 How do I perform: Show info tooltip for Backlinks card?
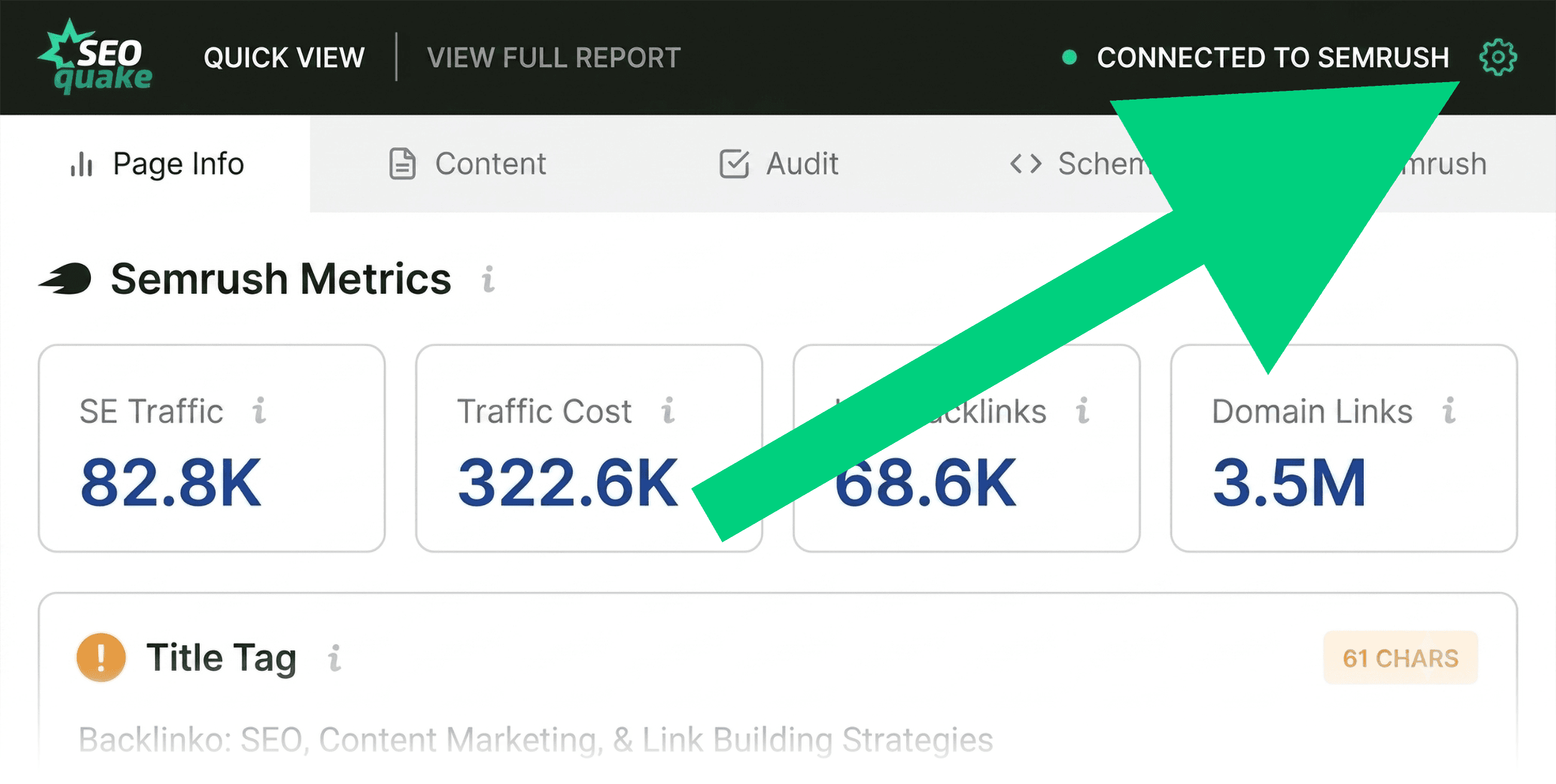(1083, 411)
